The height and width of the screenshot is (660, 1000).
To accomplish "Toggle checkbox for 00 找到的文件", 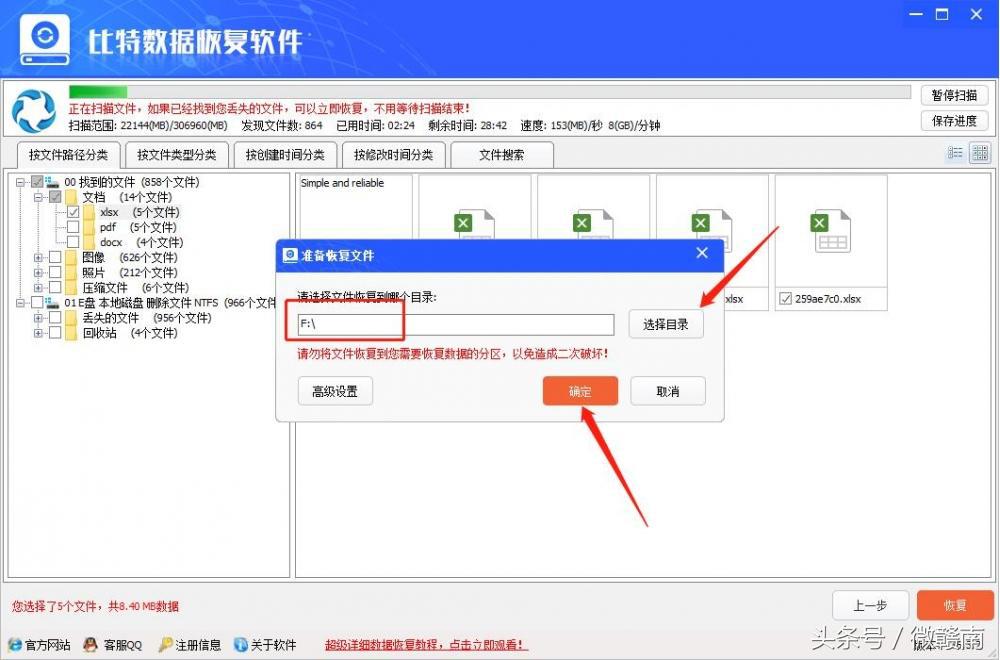I will click(x=37, y=182).
